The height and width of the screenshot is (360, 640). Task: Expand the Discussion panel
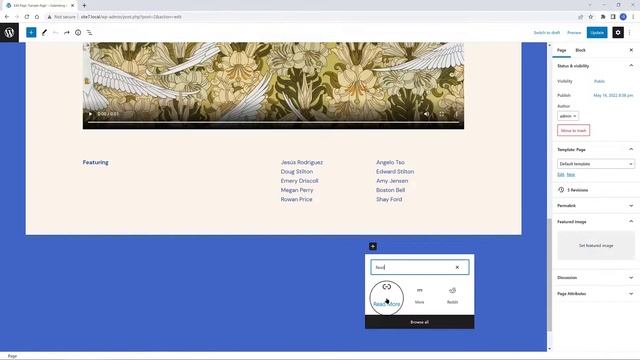pos(596,278)
